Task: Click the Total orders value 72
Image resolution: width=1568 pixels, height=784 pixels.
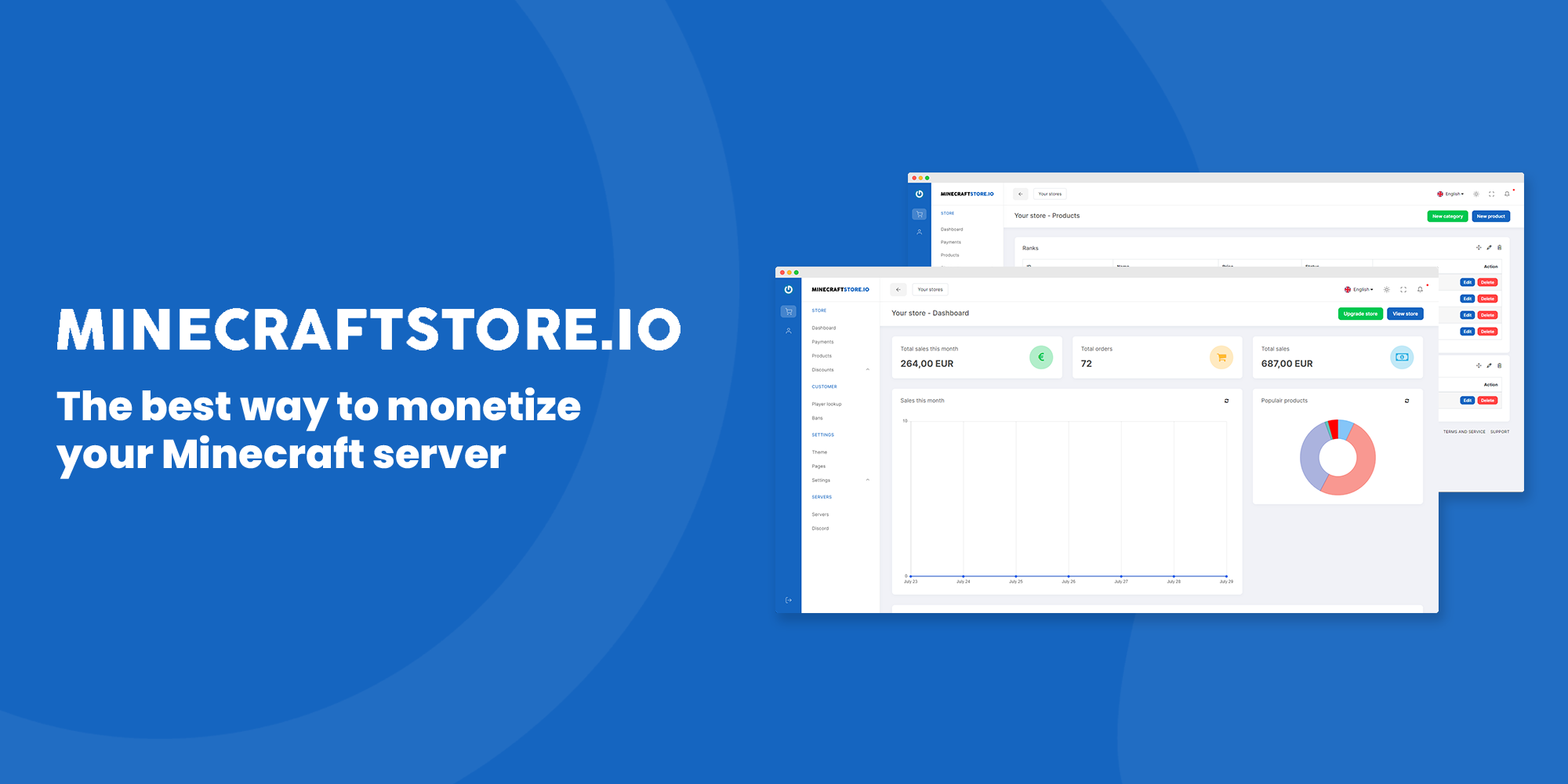Action: tap(1086, 364)
